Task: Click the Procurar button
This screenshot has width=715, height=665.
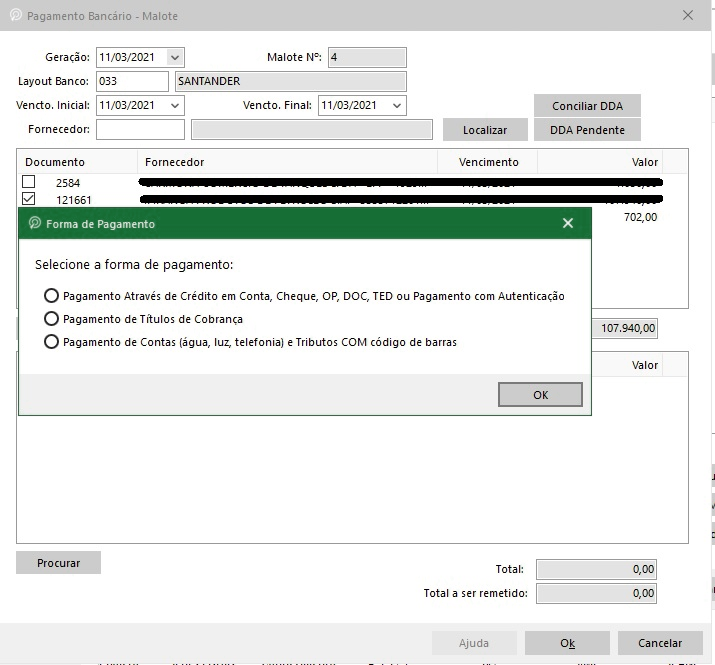Action: [58, 563]
